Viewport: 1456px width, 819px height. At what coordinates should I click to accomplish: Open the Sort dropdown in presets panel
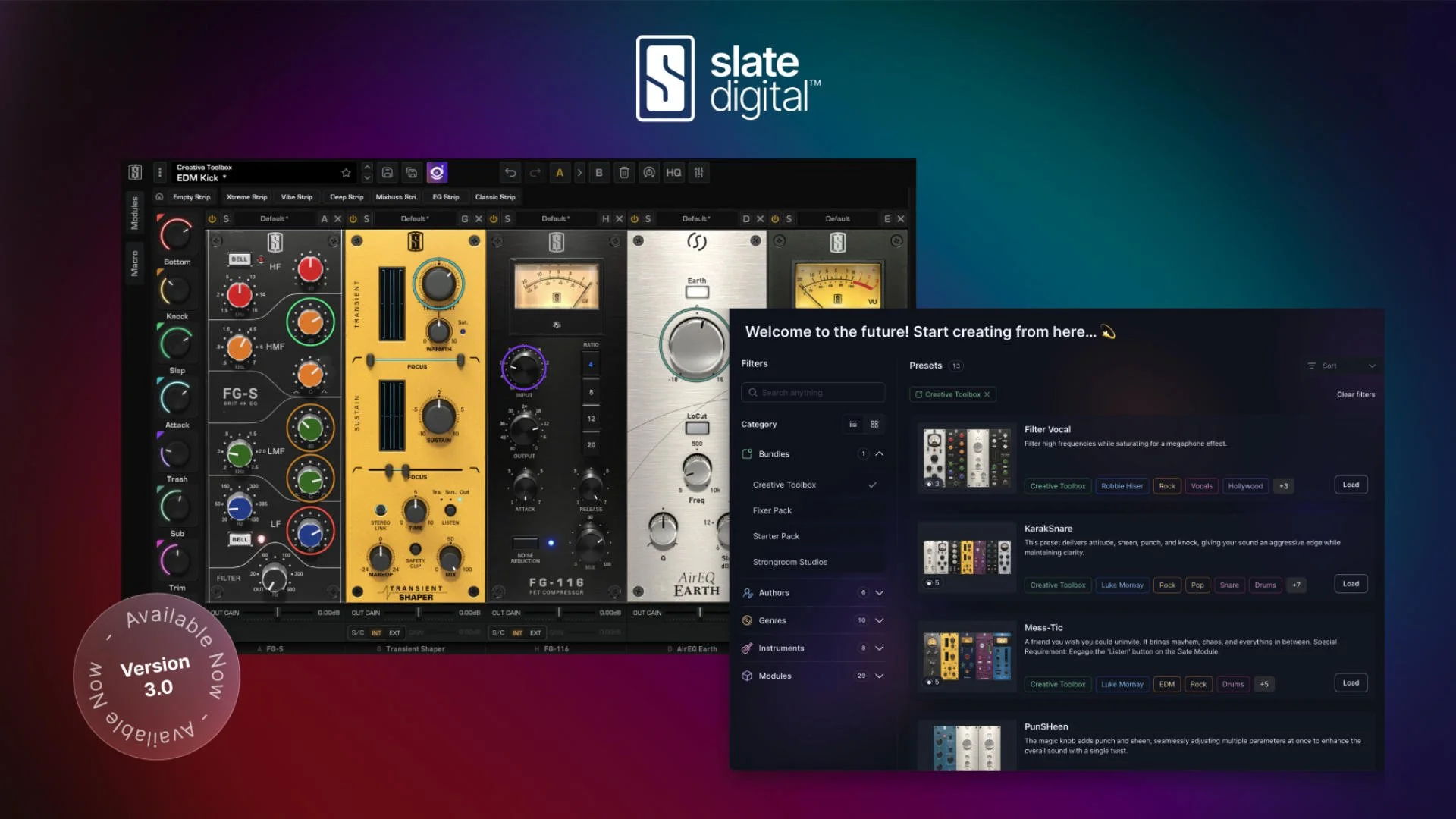point(1331,366)
